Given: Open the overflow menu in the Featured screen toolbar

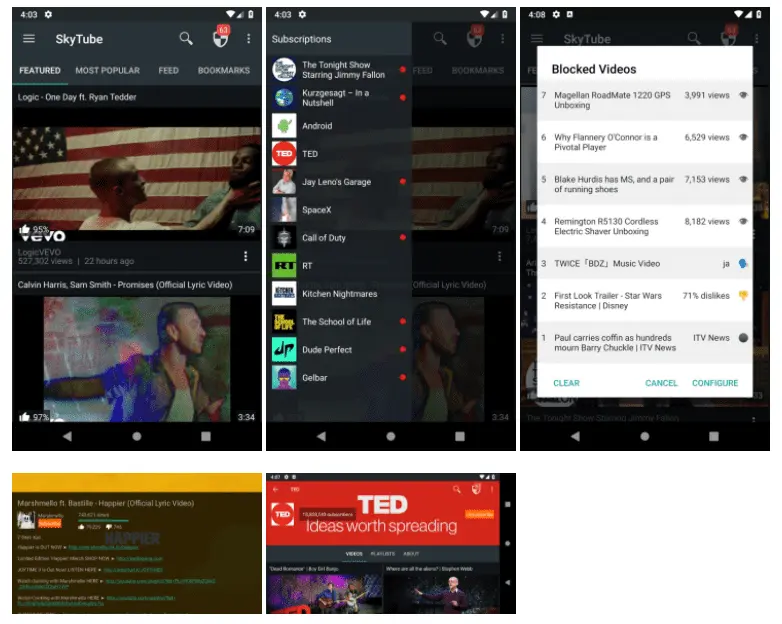Looking at the screenshot, I should point(248,38).
